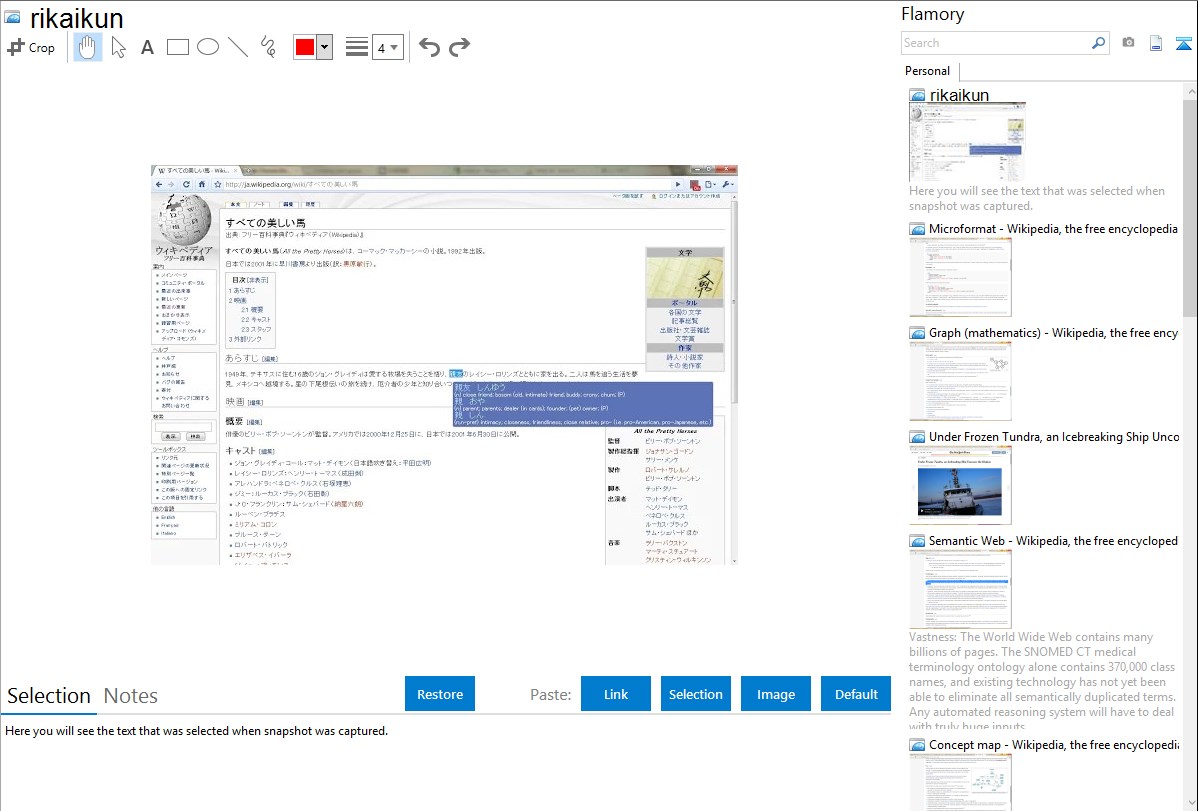Open the line width dropdown showing 4
The height and width of the screenshot is (811, 1198).
click(387, 47)
